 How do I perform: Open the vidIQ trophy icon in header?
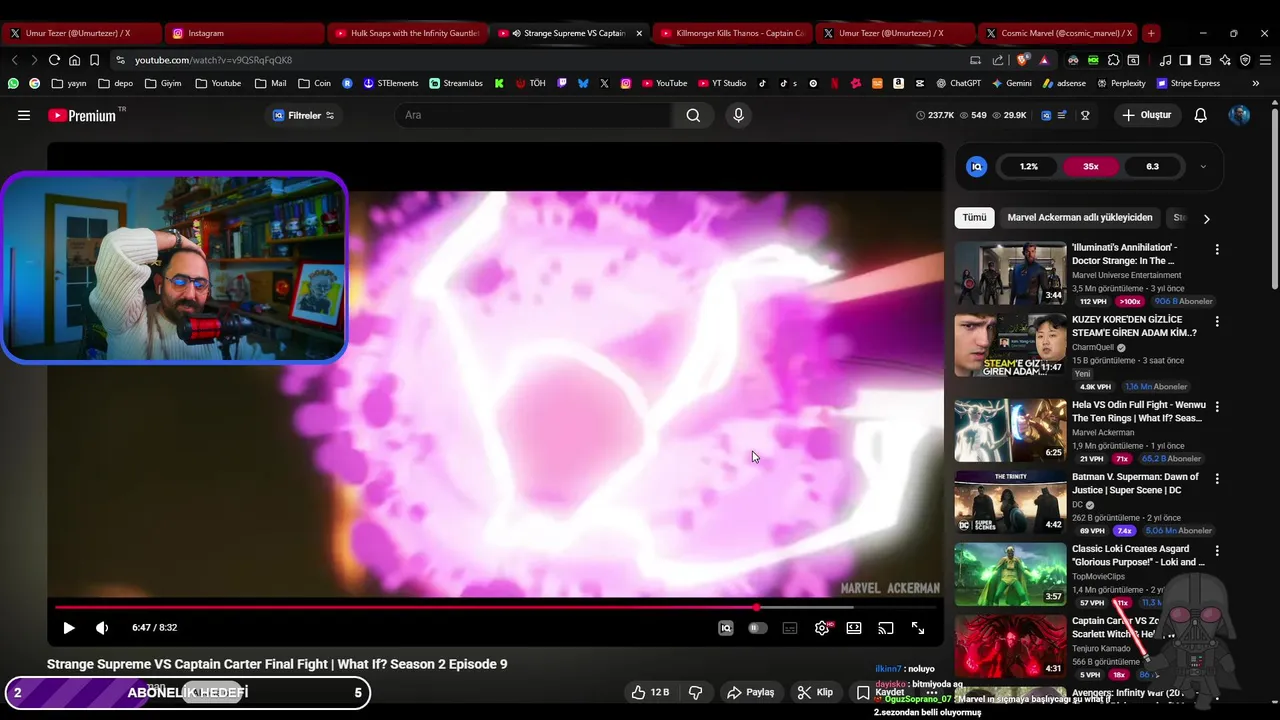(1085, 115)
